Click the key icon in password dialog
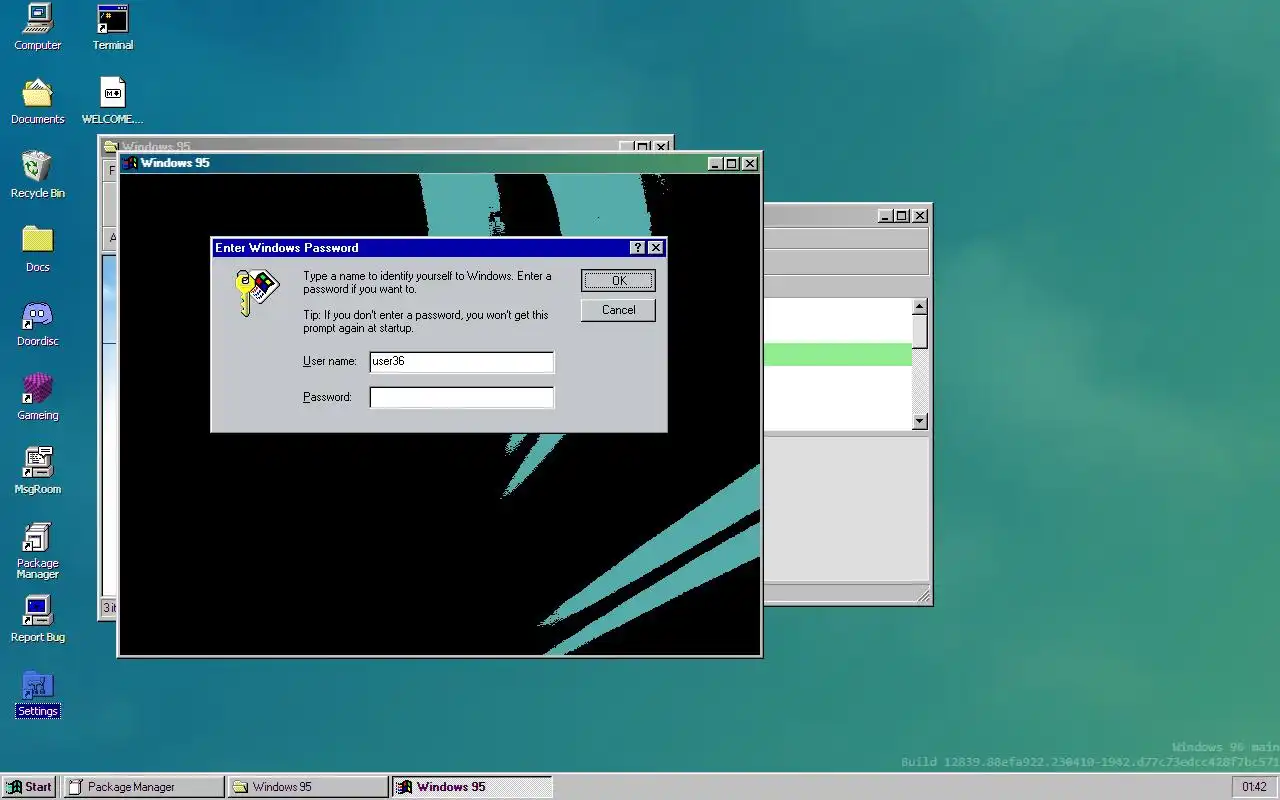The height and width of the screenshot is (800, 1280). [x=256, y=292]
